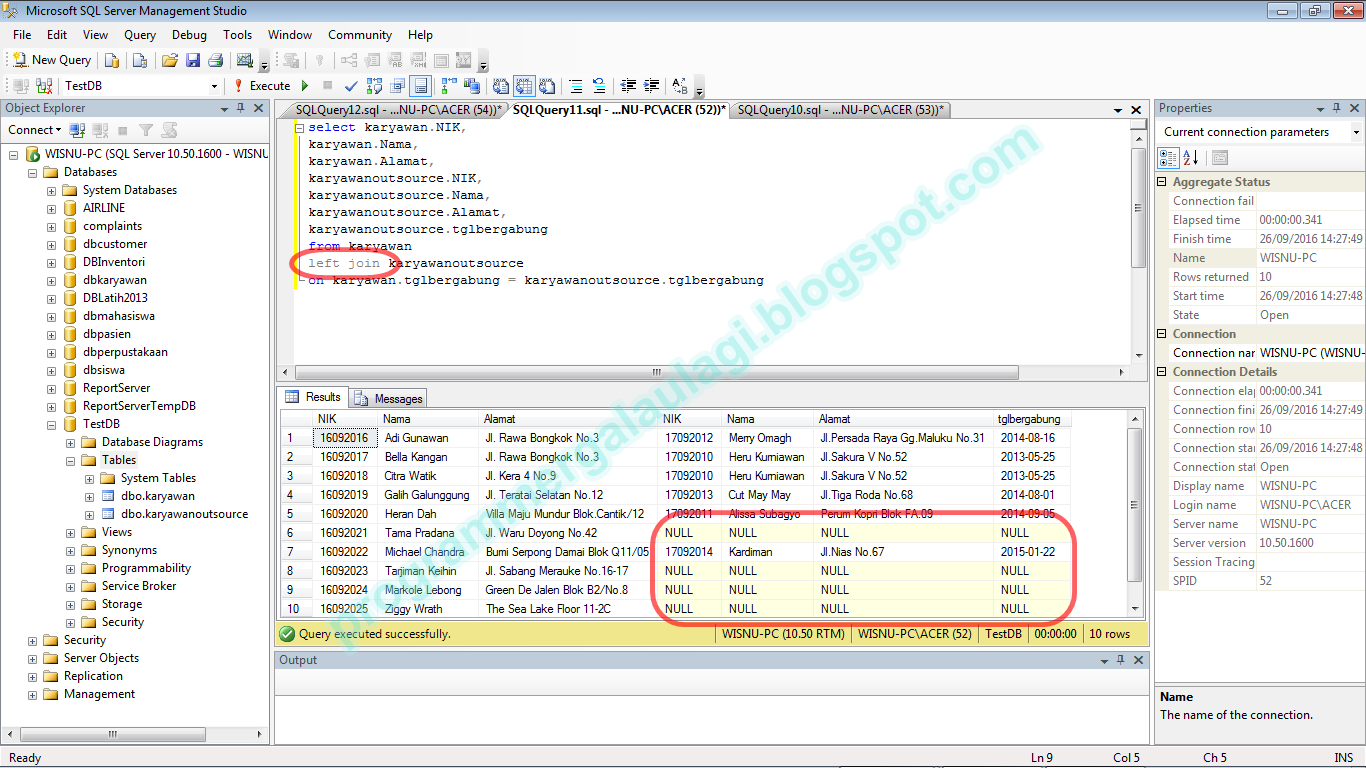The height and width of the screenshot is (768, 1366).
Task: Increase indent of query text via toolbar icon
Action: tap(651, 86)
